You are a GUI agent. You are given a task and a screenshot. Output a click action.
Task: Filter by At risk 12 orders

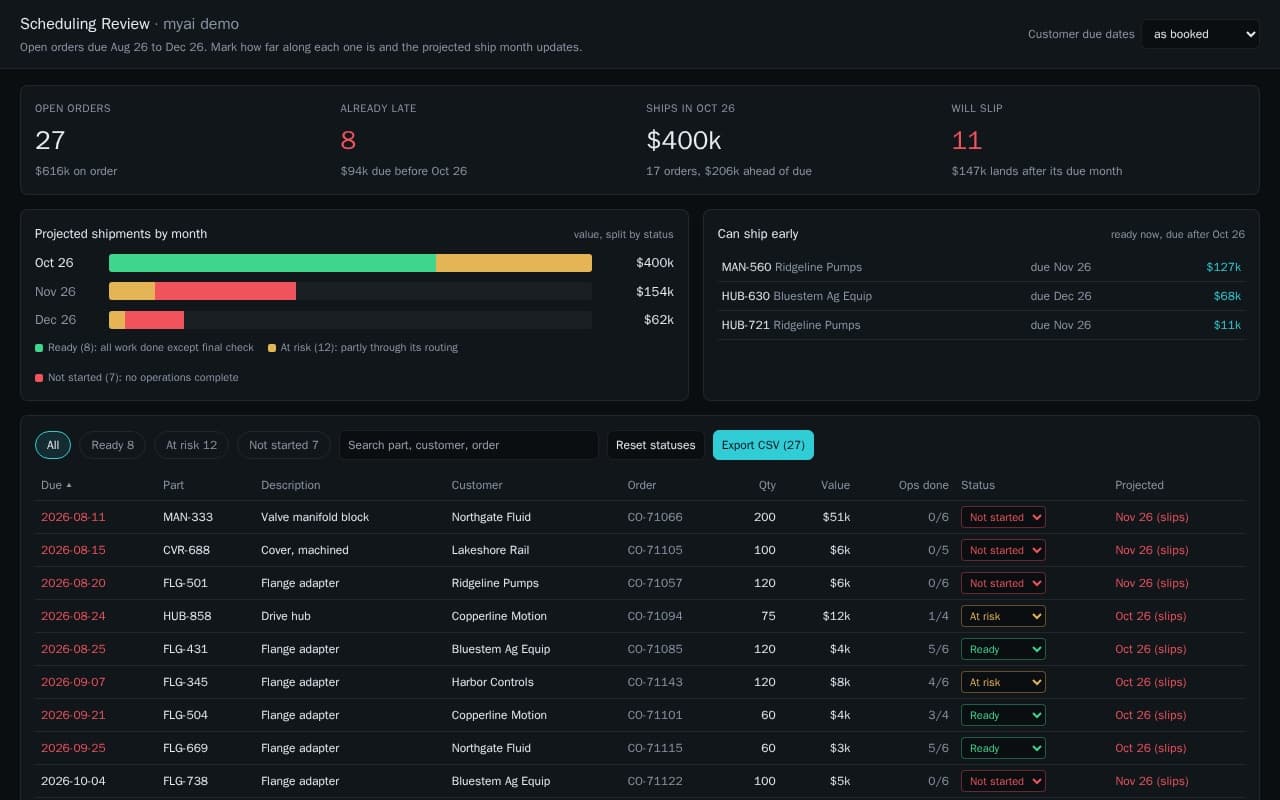[191, 445]
